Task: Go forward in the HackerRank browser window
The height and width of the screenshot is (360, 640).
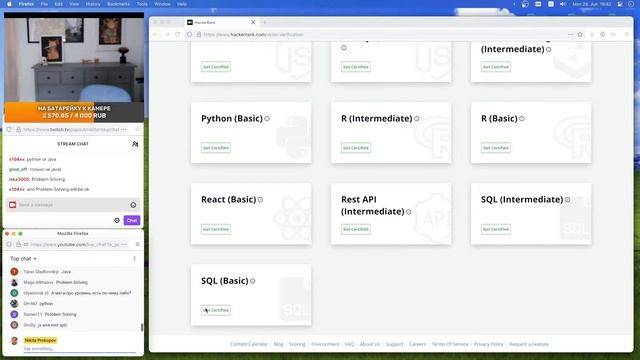Action: click(167, 35)
